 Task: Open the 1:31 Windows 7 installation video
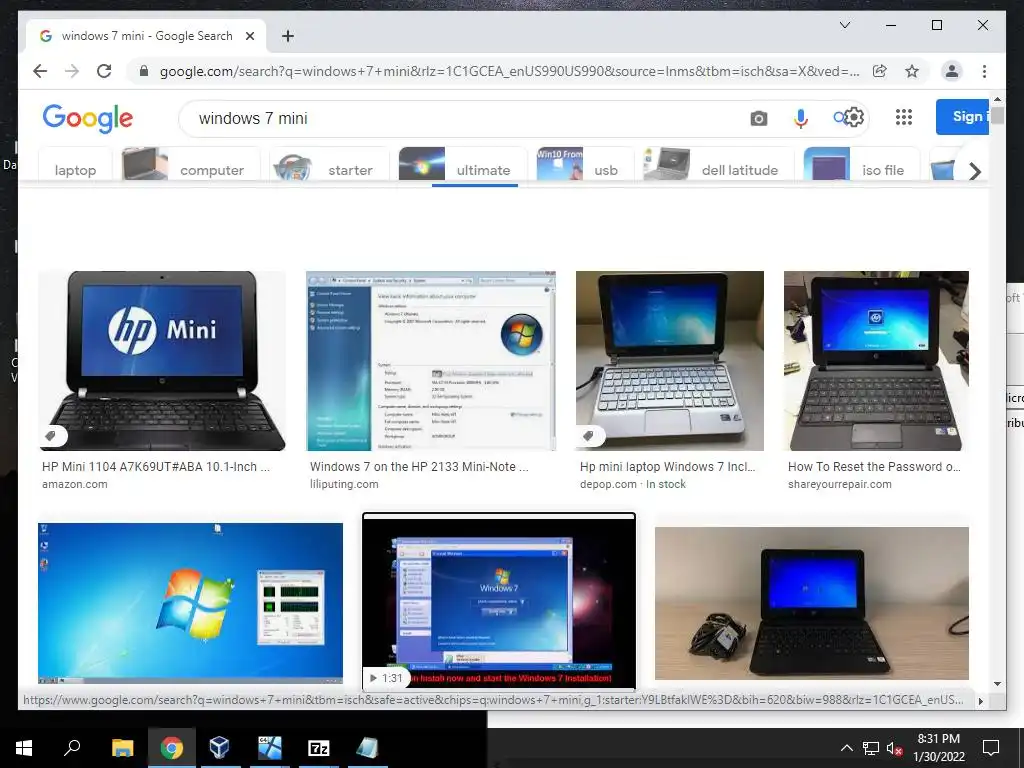point(499,601)
